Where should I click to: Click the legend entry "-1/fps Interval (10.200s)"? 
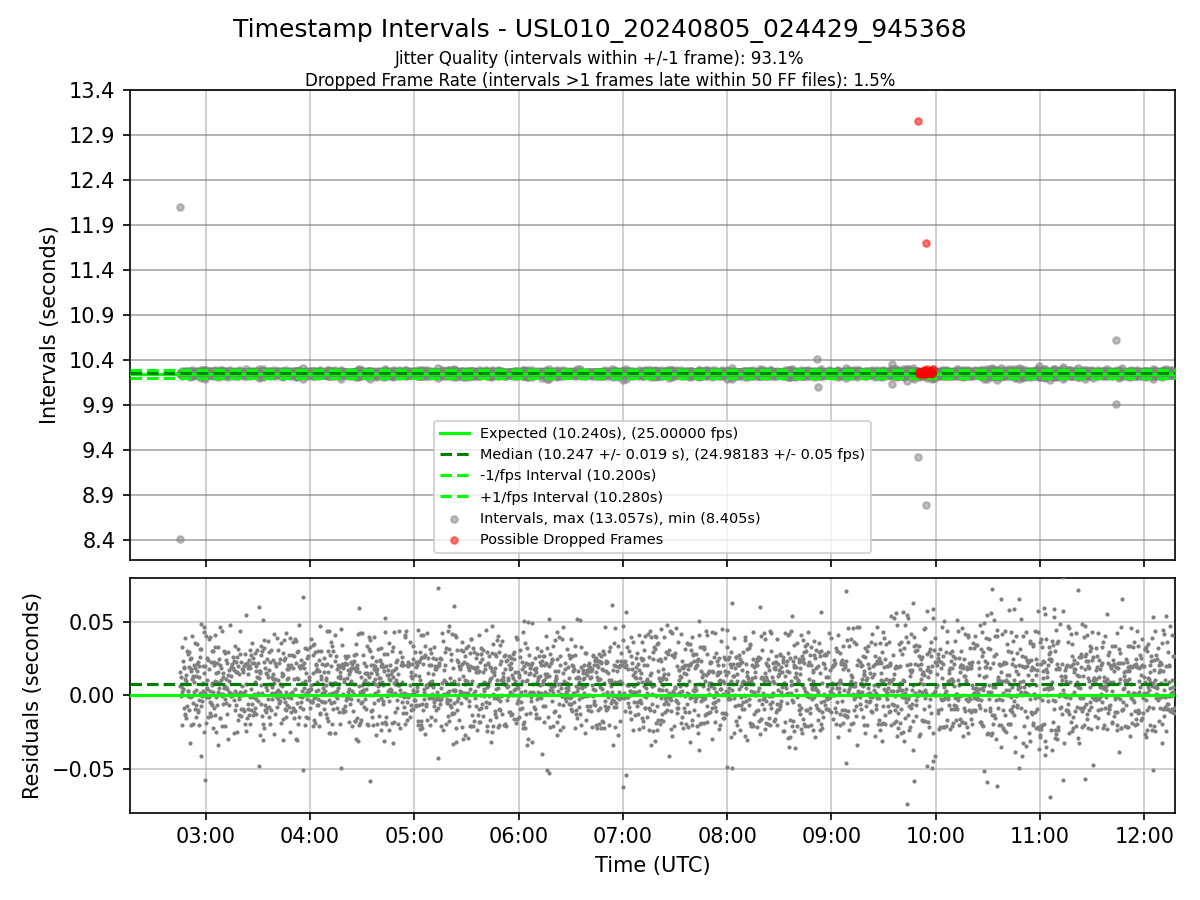568,475
